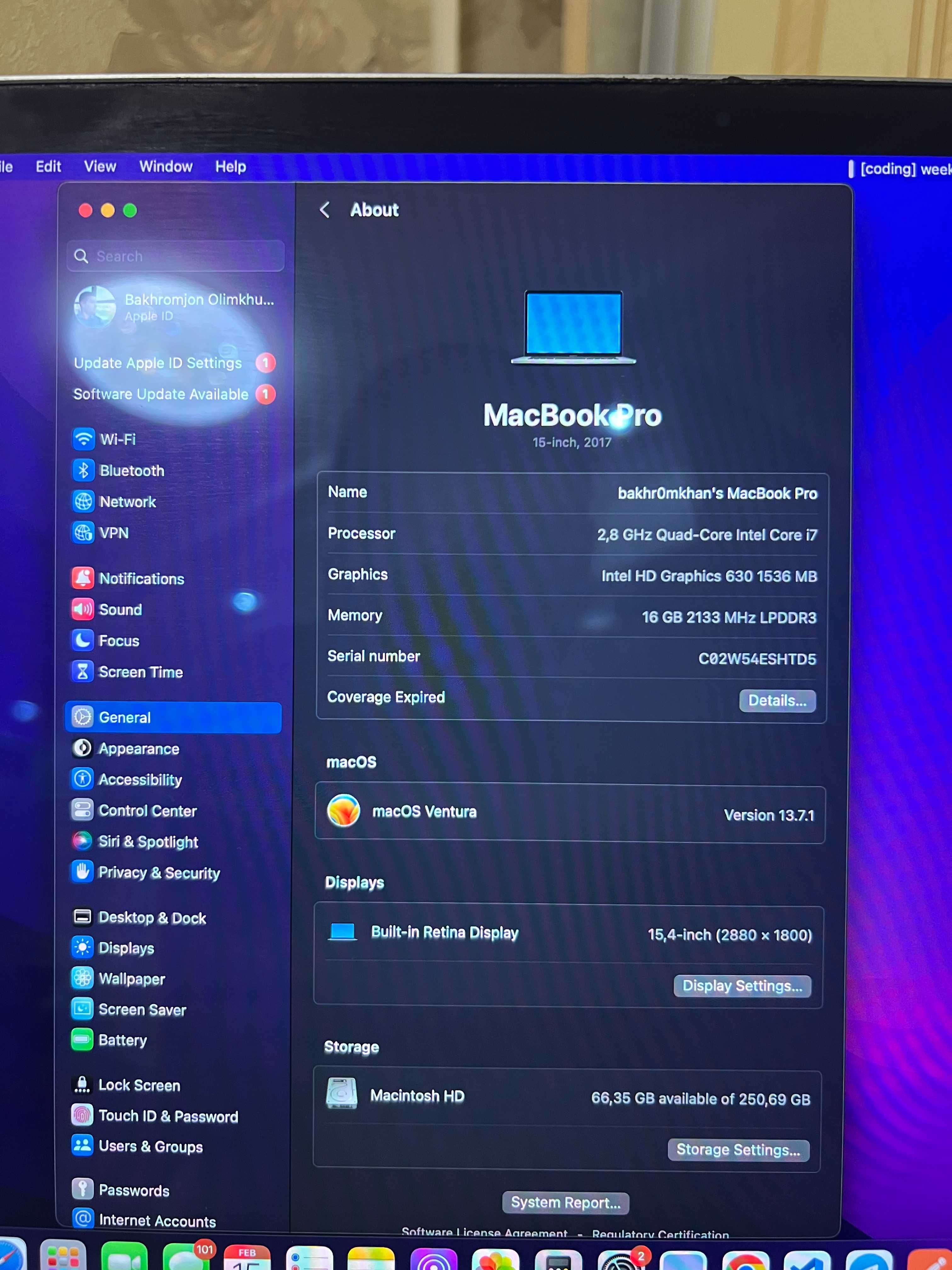952x1270 pixels.
Task: Open [coding] week item in the menu bar
Action: (x=900, y=169)
